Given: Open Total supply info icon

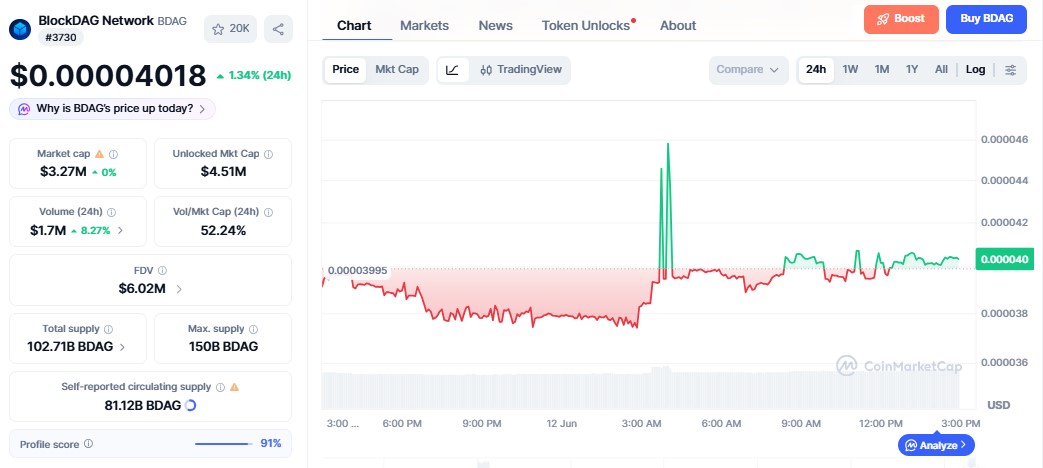Looking at the screenshot, I should point(108,329).
